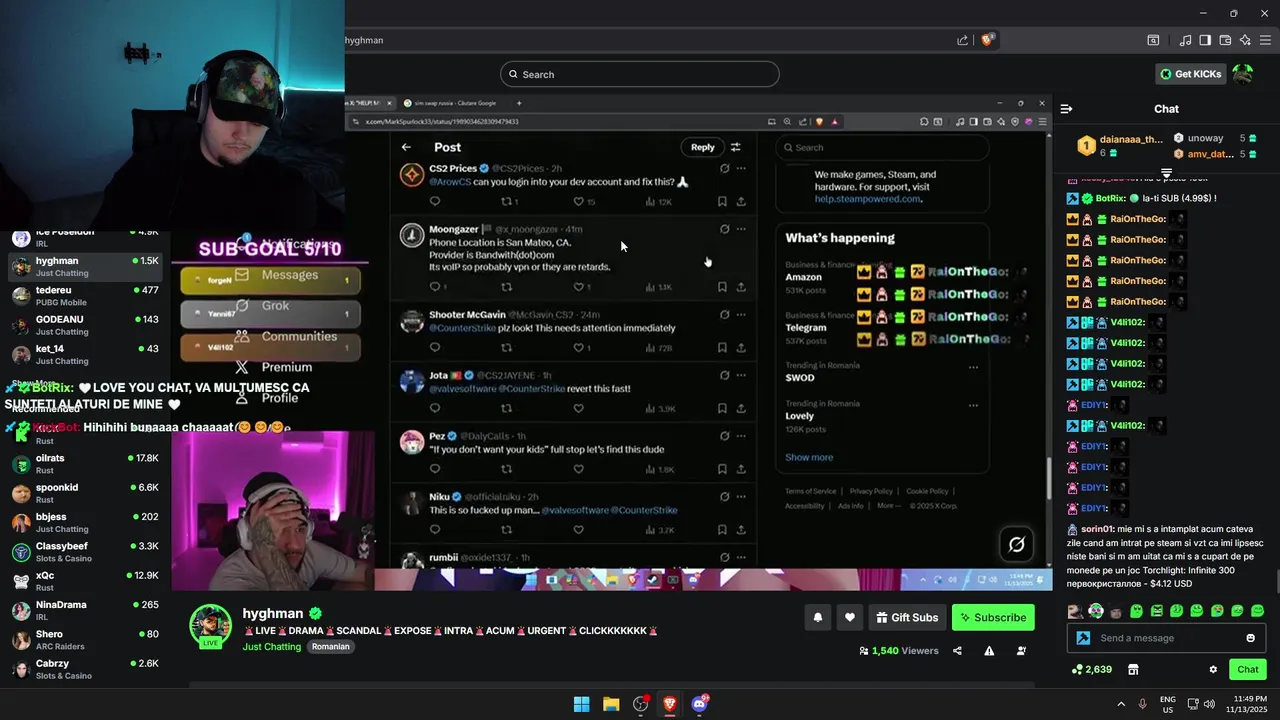
Task: Click the green Chat send button
Action: [1247, 669]
